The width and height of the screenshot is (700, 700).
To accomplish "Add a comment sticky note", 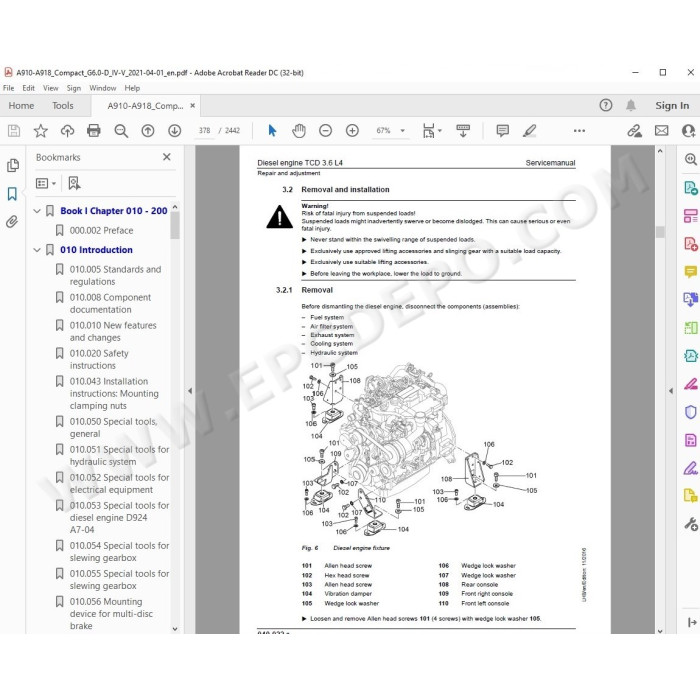I will (x=503, y=131).
